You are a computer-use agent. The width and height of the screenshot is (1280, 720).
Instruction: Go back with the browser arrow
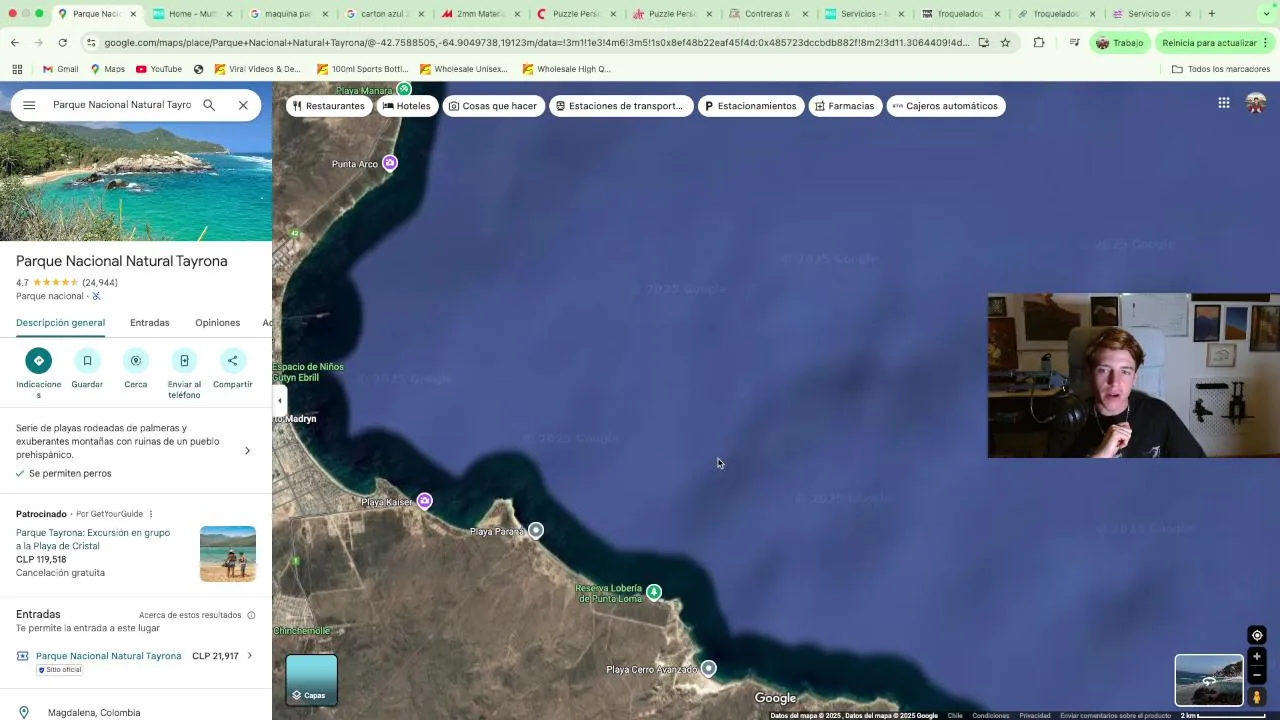[14, 43]
